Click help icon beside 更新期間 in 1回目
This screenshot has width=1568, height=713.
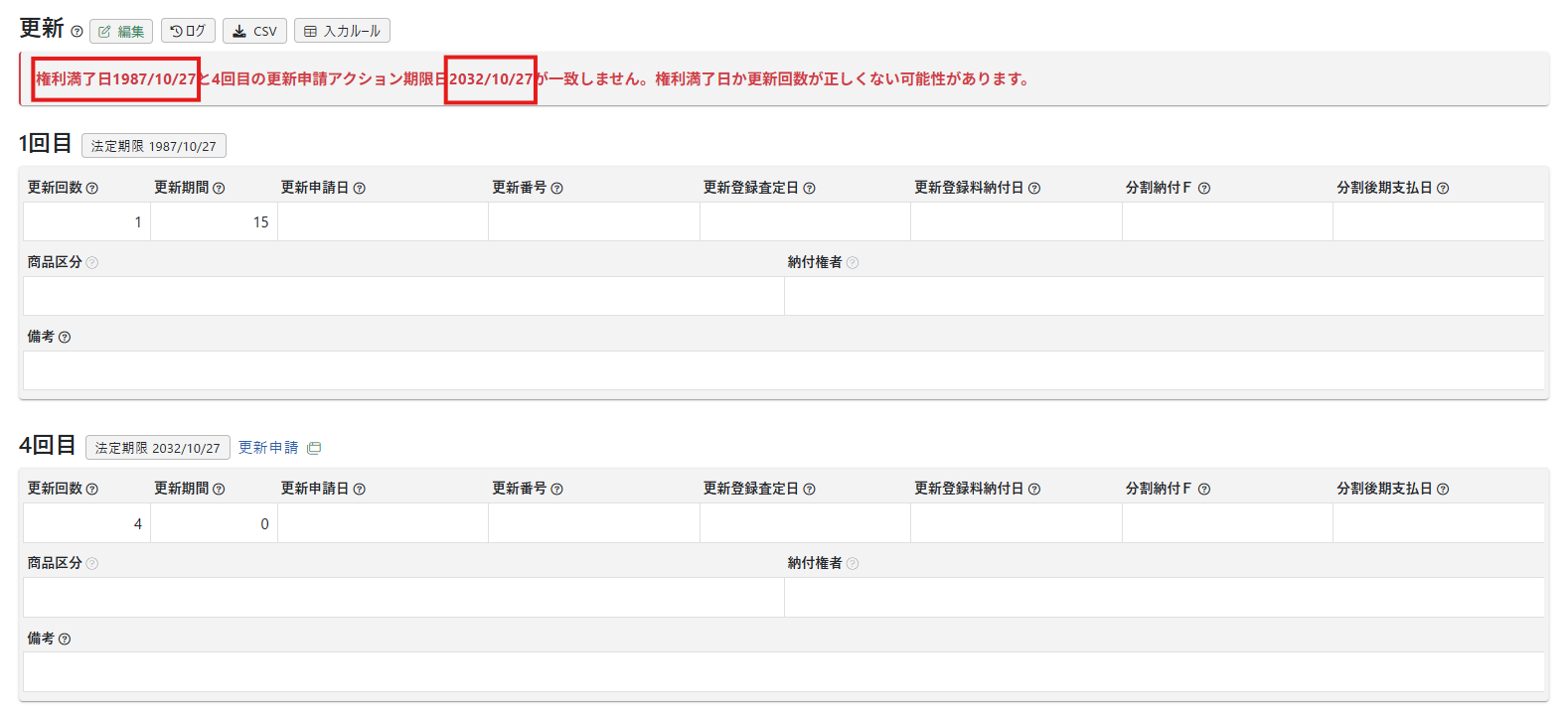pyautogui.click(x=219, y=189)
